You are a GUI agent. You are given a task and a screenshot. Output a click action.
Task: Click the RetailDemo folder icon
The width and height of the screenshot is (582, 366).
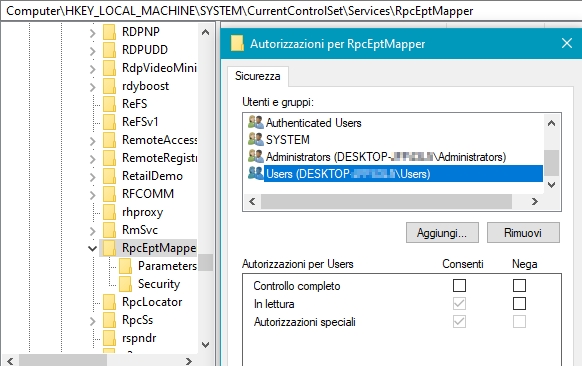click(109, 176)
